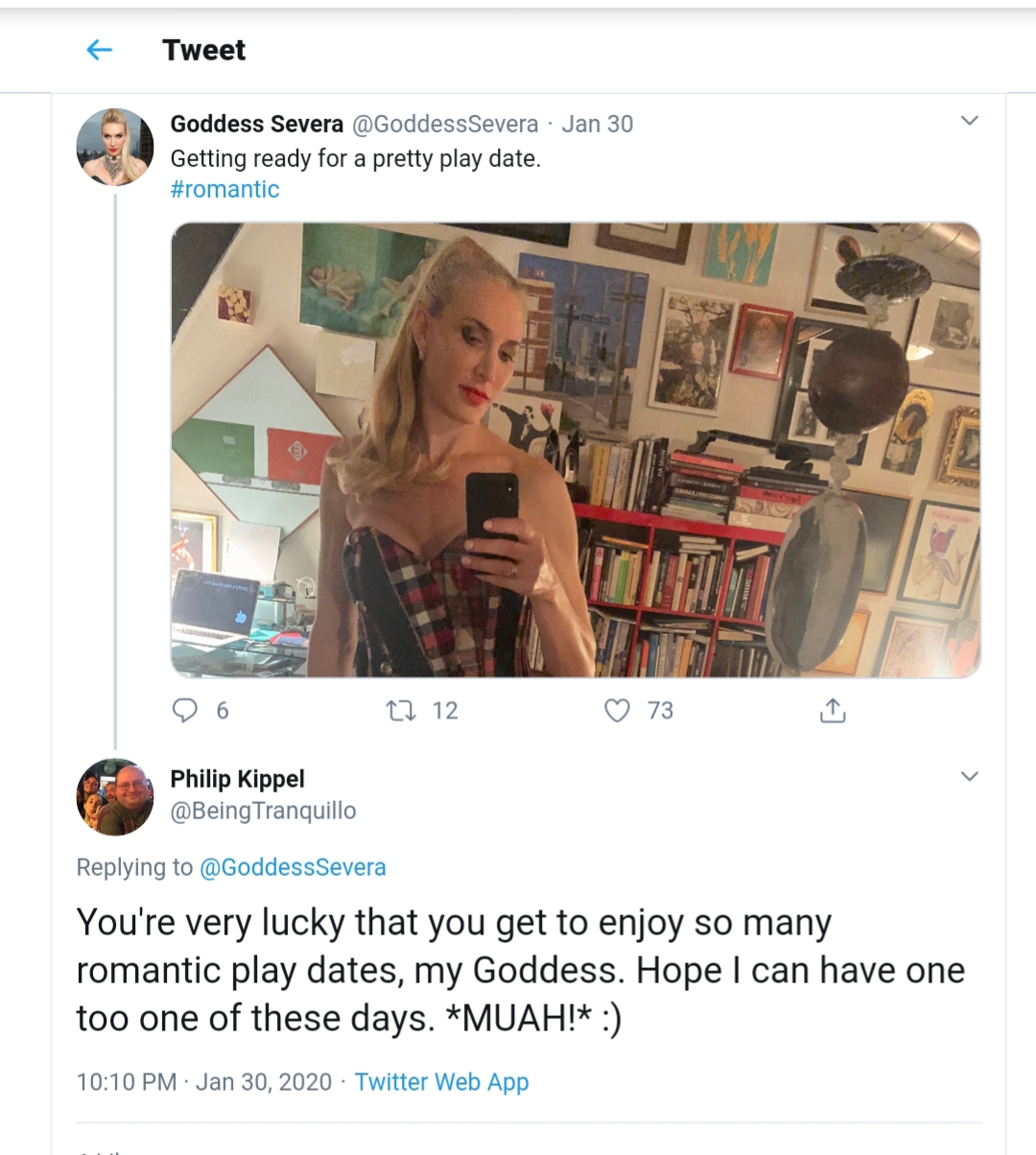The height and width of the screenshot is (1155, 1036).
Task: Open Goddess Severa's profile avatar
Action: [x=115, y=146]
